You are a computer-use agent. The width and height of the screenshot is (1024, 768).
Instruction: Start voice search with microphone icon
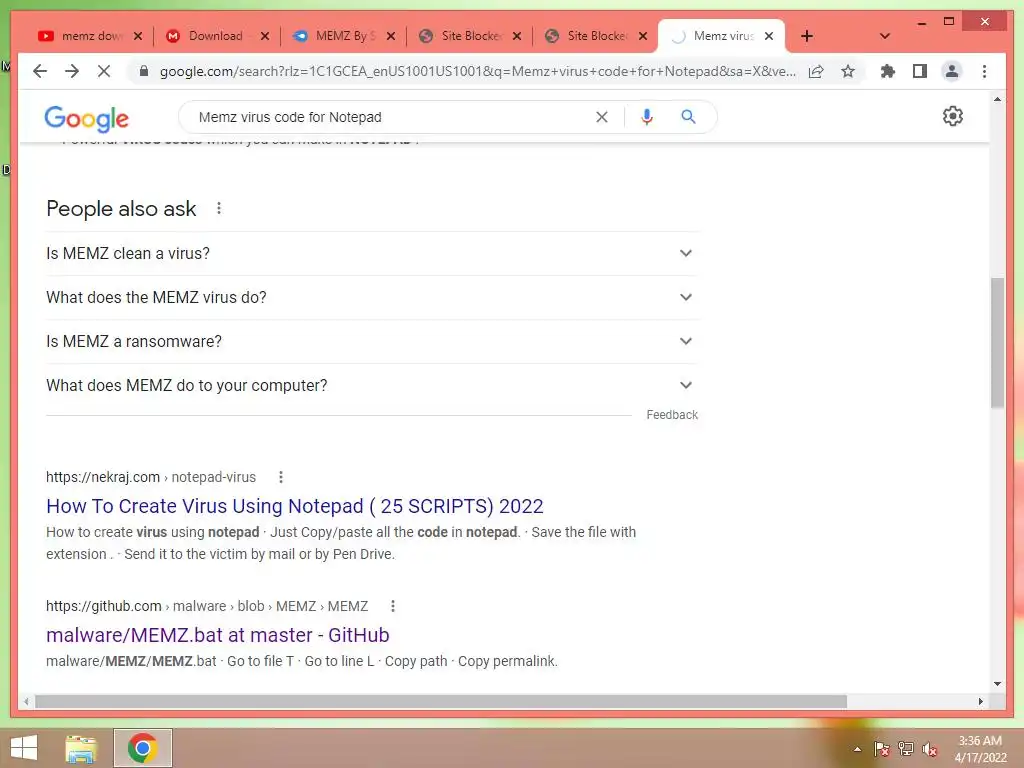click(x=647, y=117)
